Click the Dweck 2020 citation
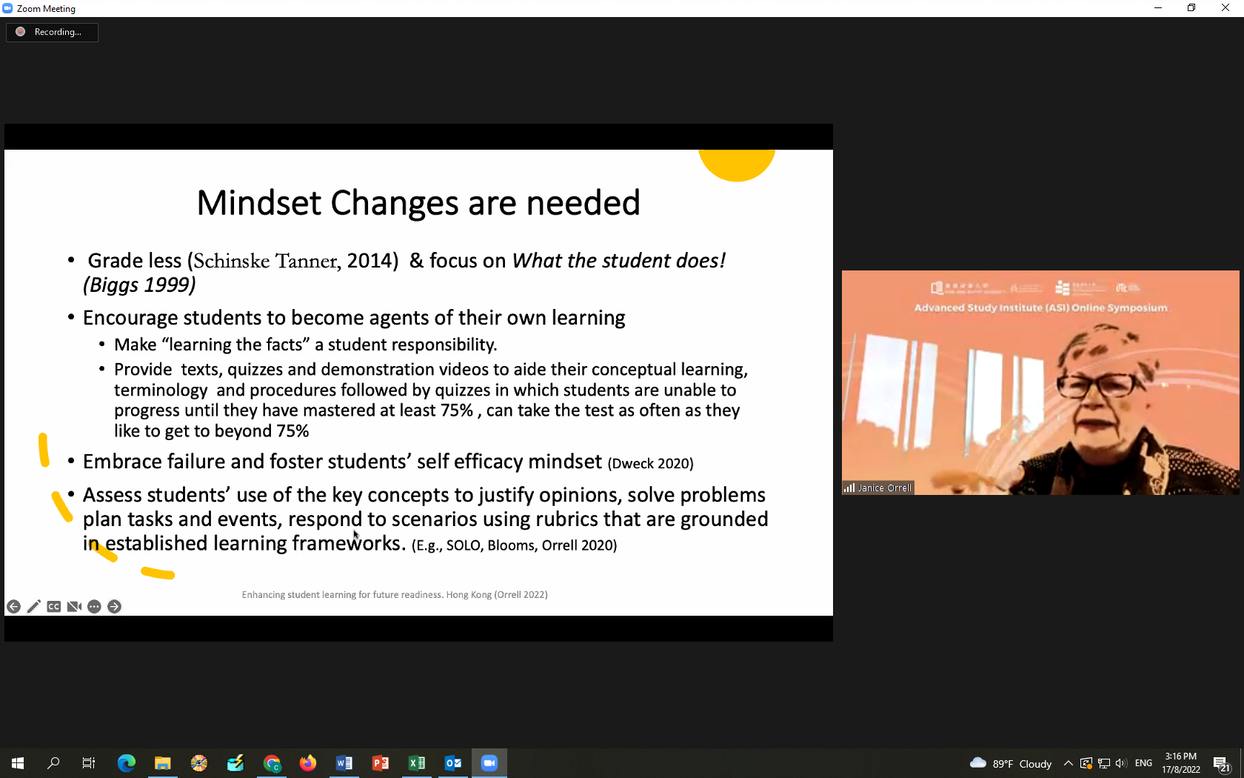 pyautogui.click(x=650, y=463)
